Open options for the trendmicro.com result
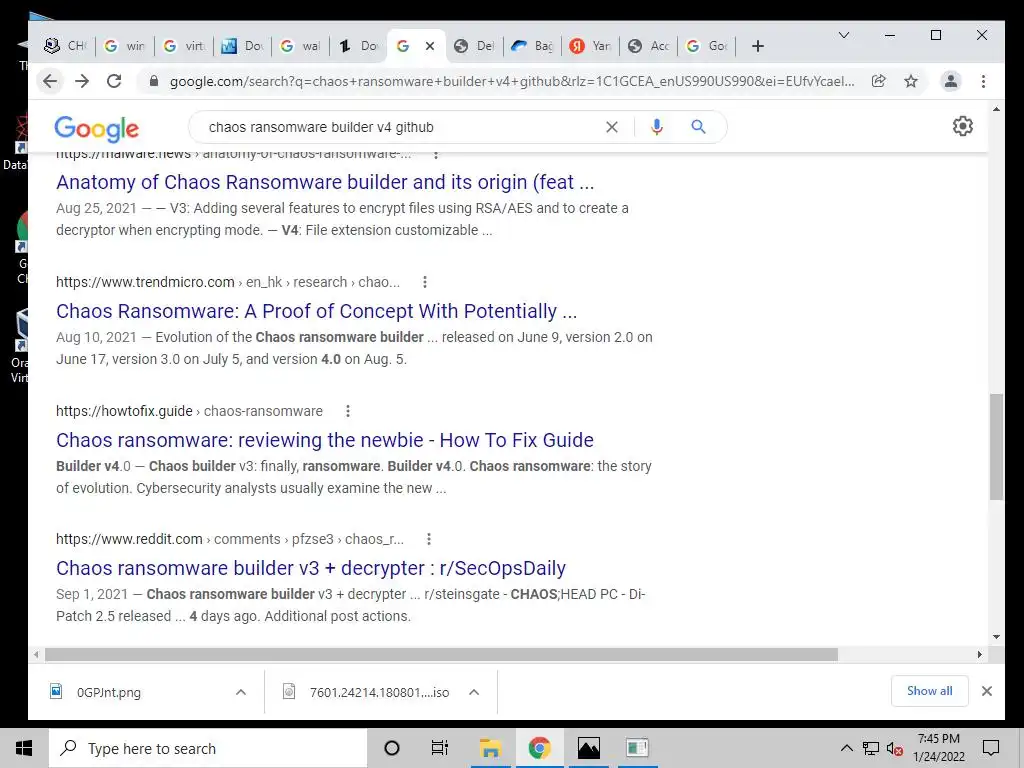Viewport: 1024px width, 768px height. [x=425, y=282]
